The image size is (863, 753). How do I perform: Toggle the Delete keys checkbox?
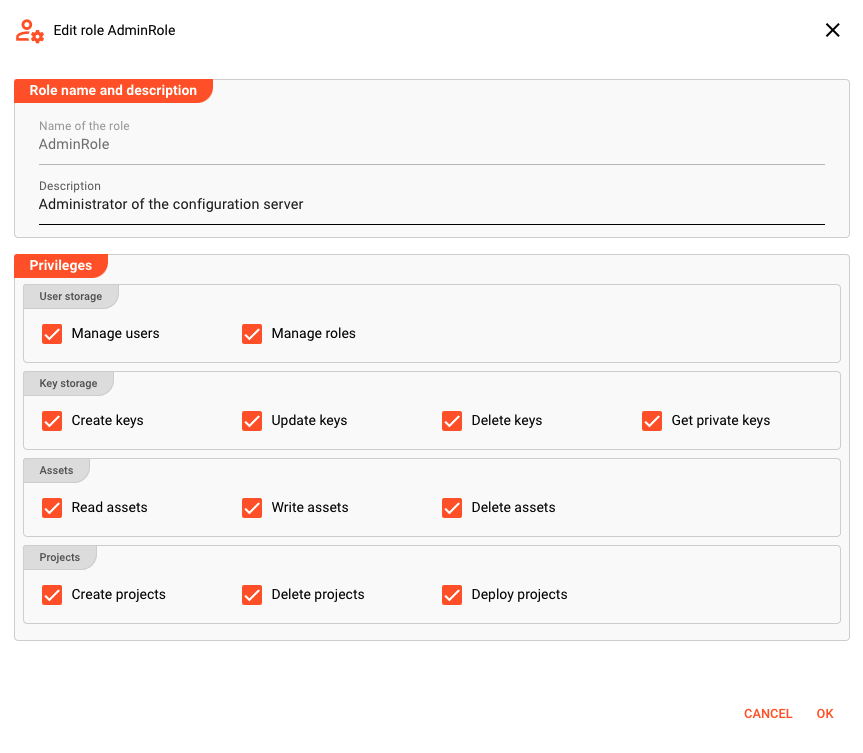click(452, 421)
